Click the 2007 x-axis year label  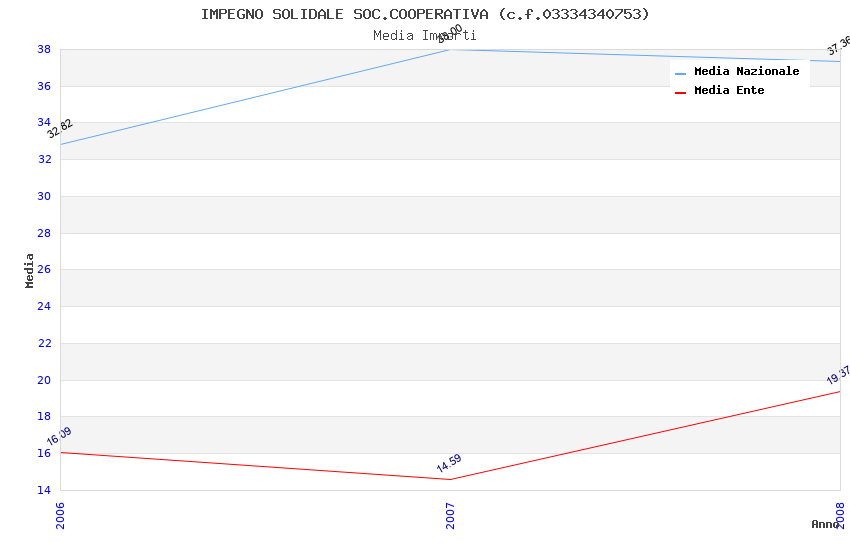point(450,515)
